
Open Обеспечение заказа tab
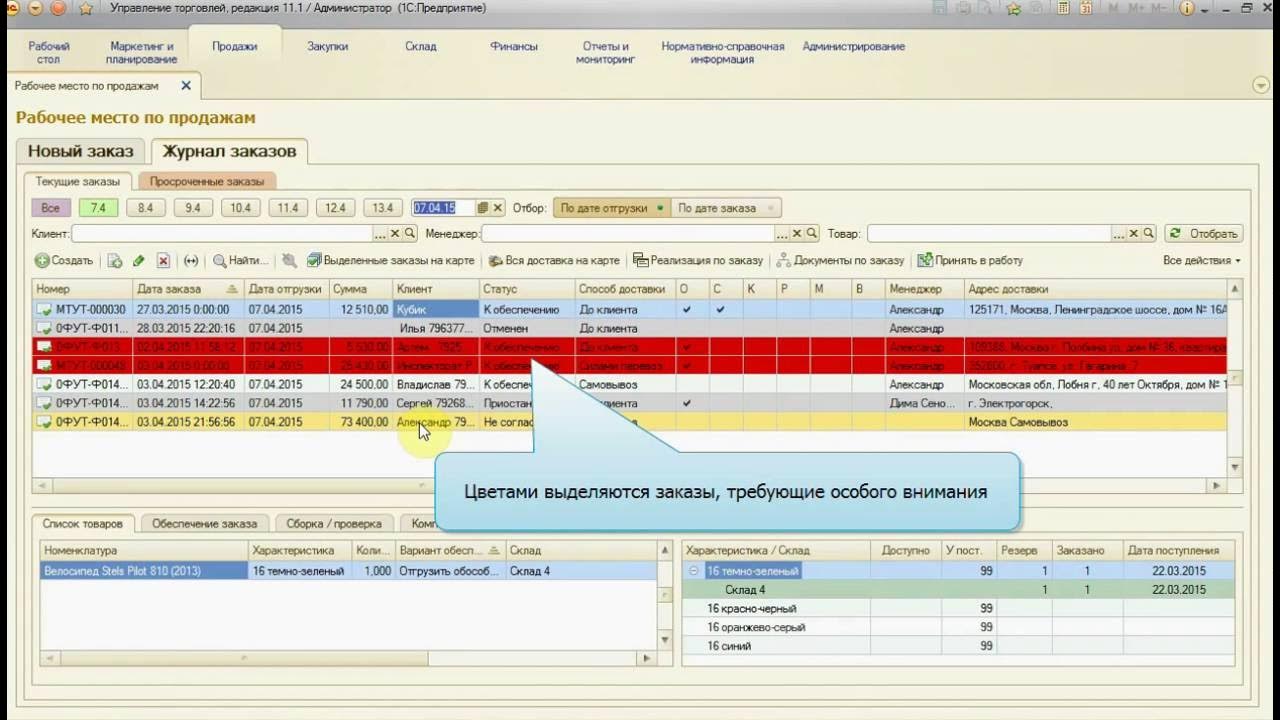pos(204,523)
